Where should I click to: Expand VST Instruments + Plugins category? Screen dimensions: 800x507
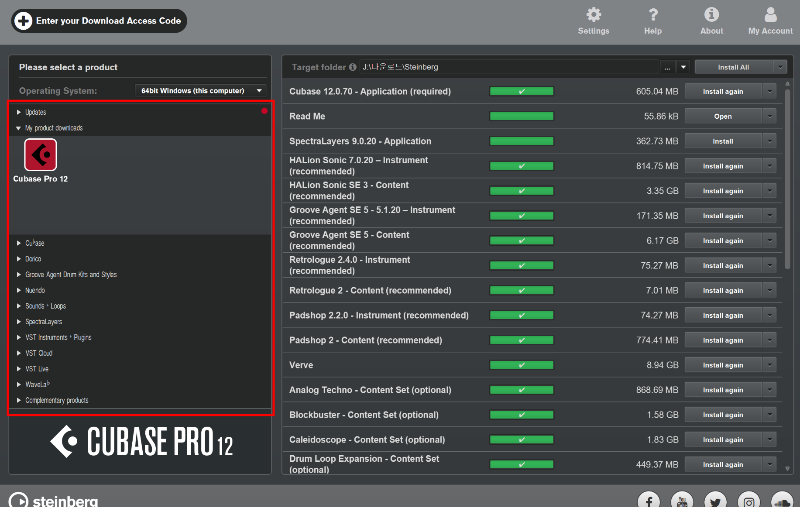coord(19,338)
